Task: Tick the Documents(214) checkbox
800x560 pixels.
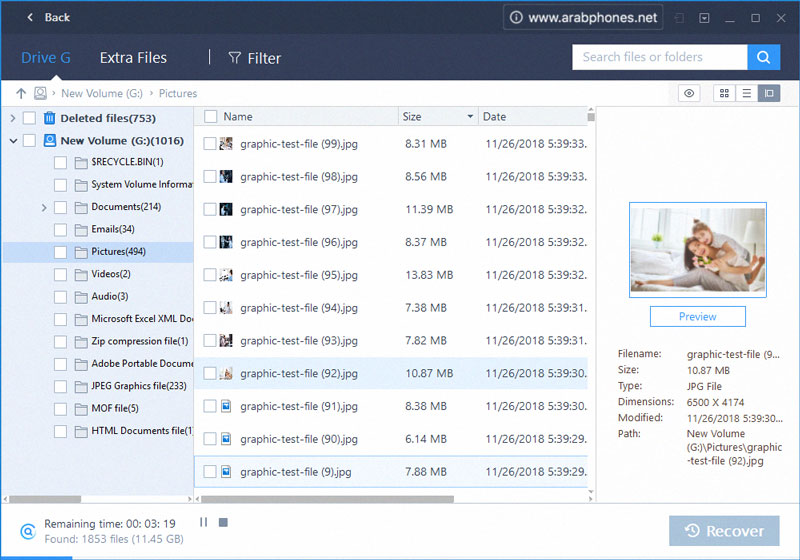Action: (x=60, y=207)
